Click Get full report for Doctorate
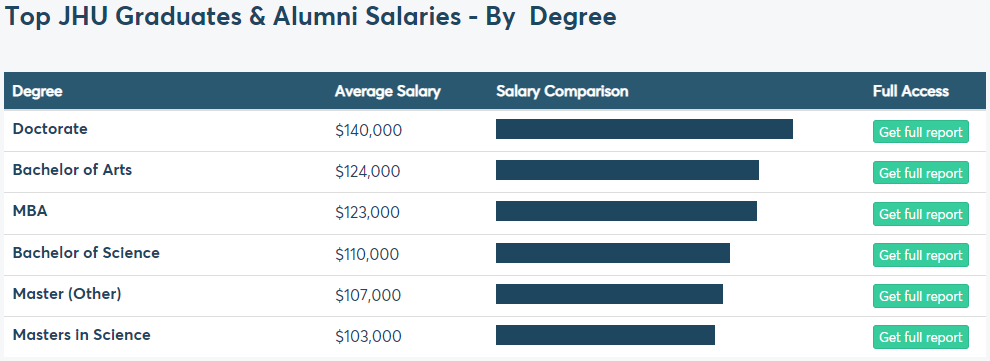The width and height of the screenshot is (990, 361). pyautogui.click(x=921, y=132)
